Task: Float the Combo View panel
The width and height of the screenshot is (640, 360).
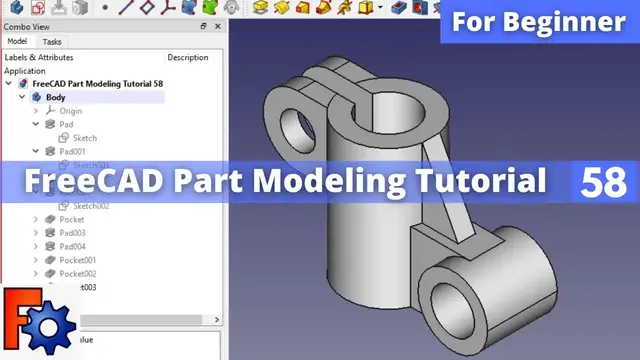Action: point(203,26)
